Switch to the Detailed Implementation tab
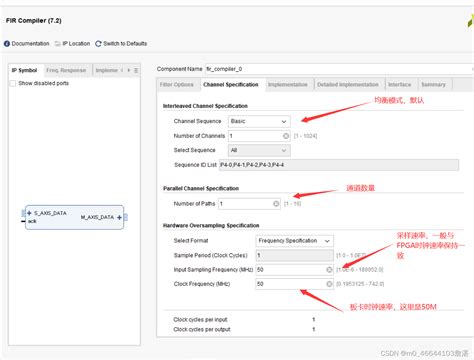This screenshot has width=474, height=360. [x=348, y=85]
